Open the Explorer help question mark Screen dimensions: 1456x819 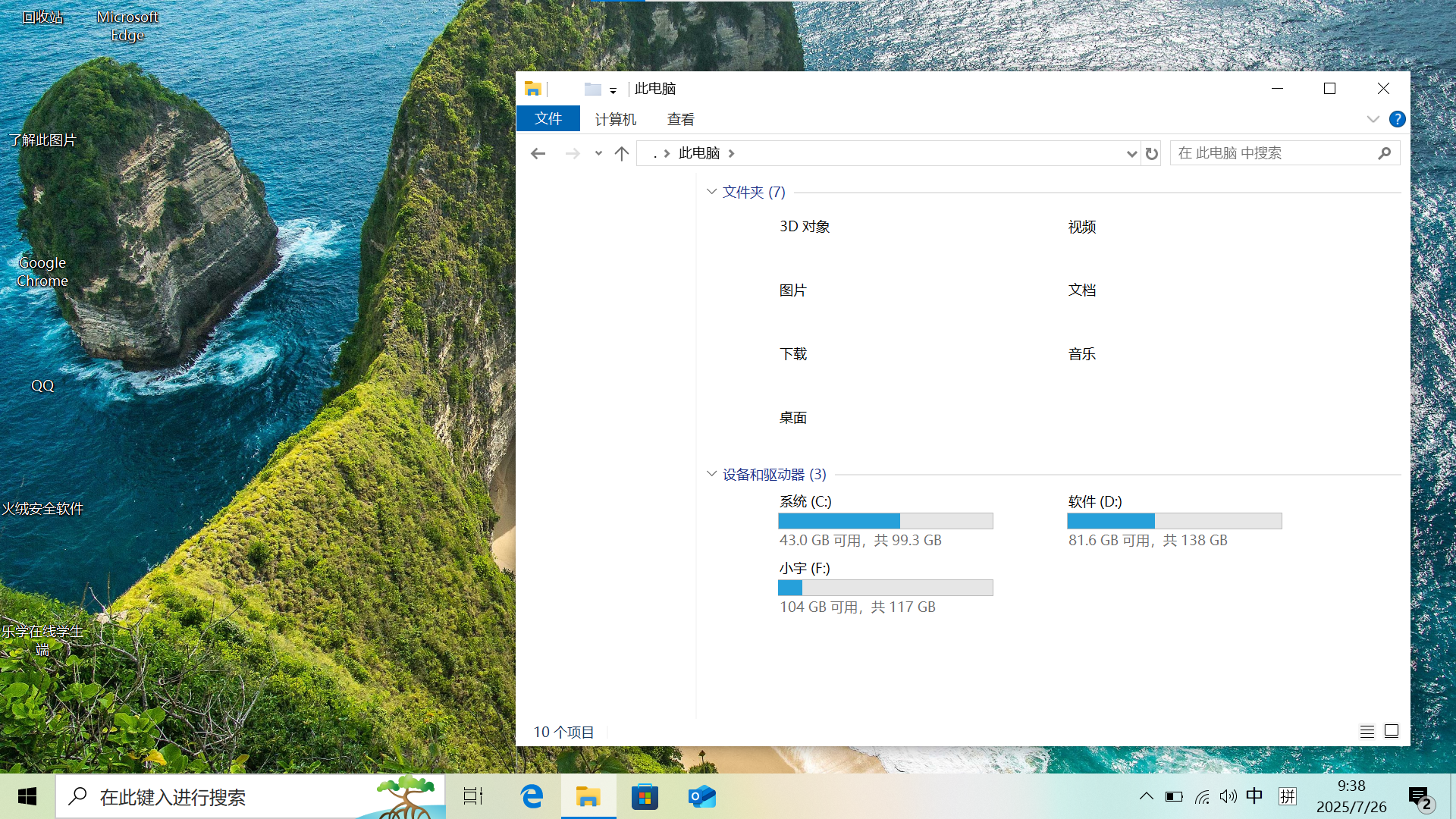pyautogui.click(x=1397, y=119)
